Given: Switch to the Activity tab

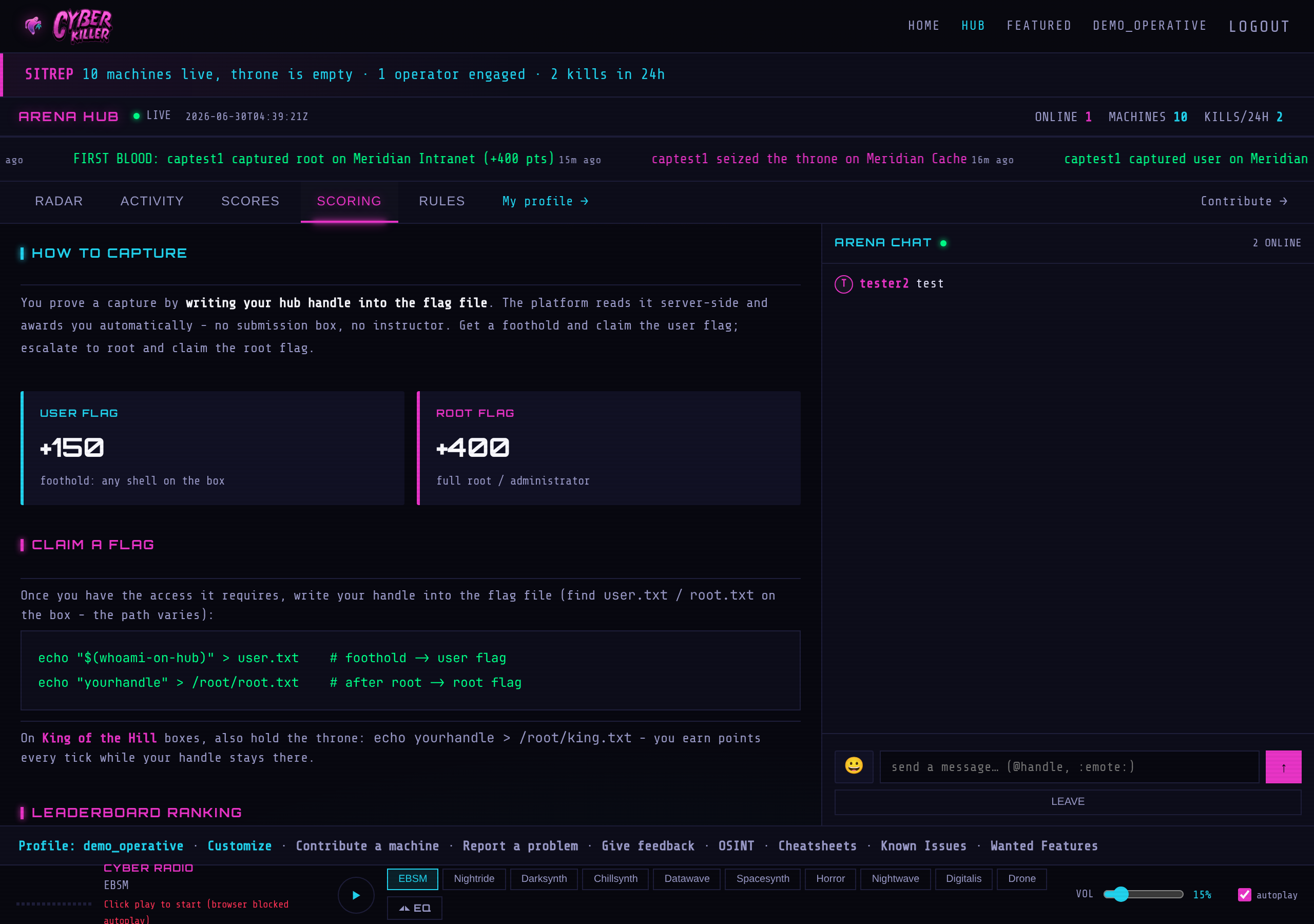Looking at the screenshot, I should pos(151,202).
